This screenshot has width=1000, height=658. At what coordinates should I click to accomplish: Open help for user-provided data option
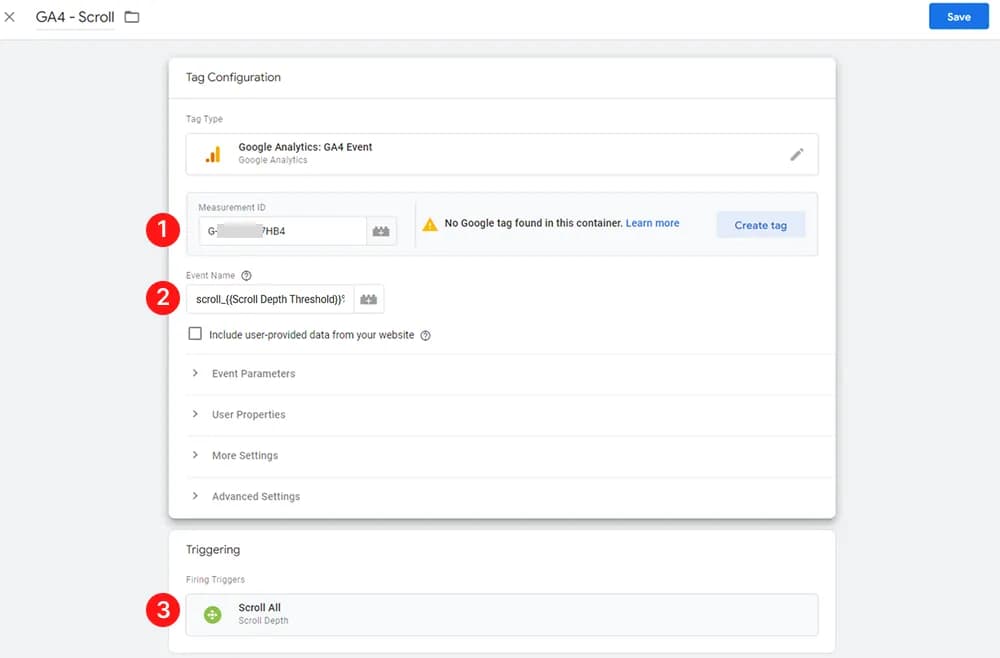click(x=425, y=335)
